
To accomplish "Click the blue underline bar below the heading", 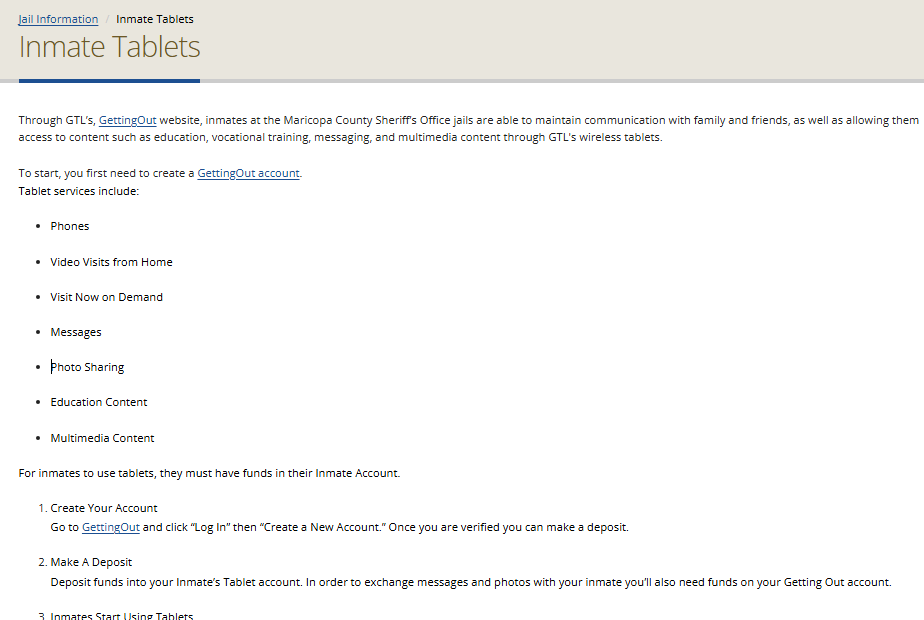I will point(109,80).
